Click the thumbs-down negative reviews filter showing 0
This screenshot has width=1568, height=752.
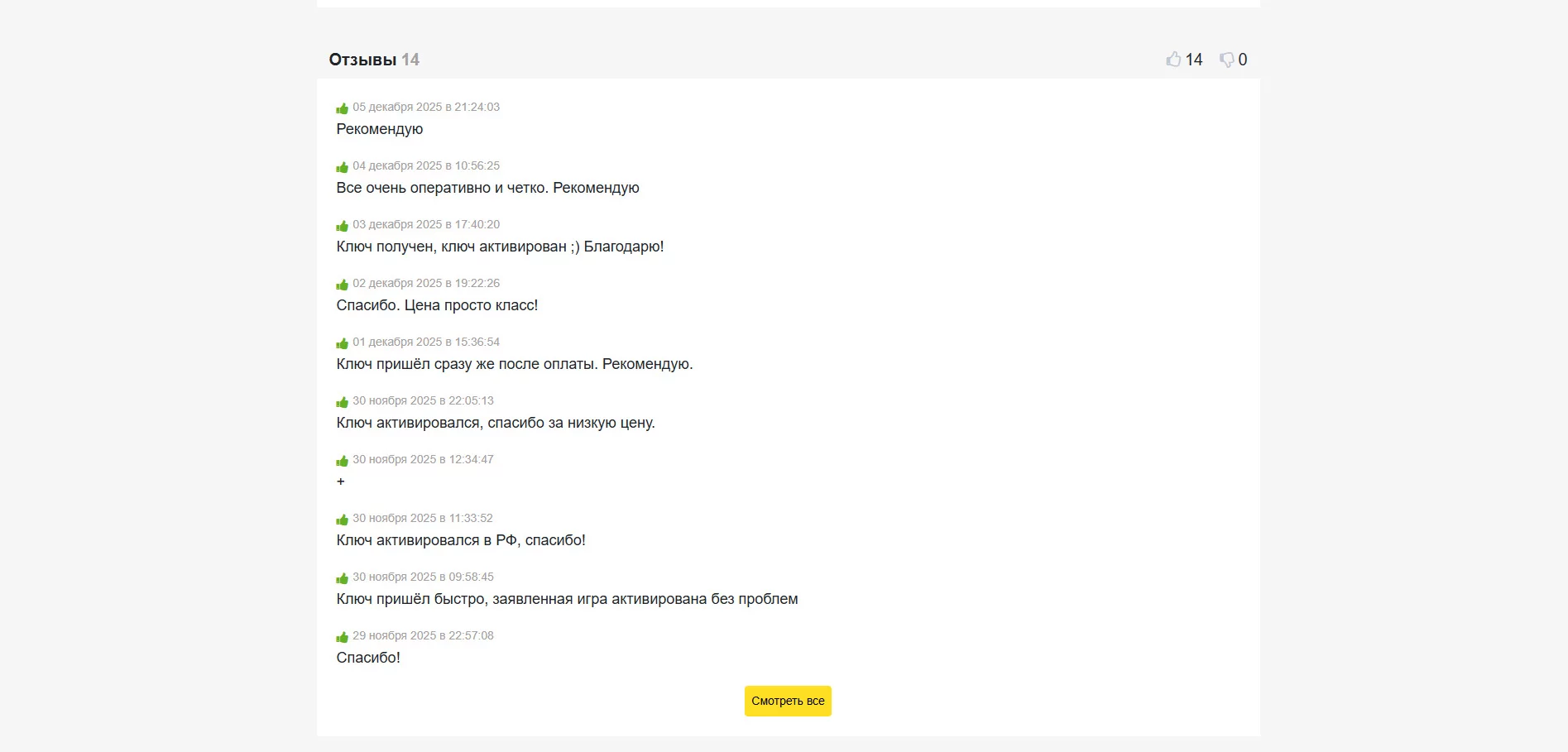pyautogui.click(x=1233, y=60)
